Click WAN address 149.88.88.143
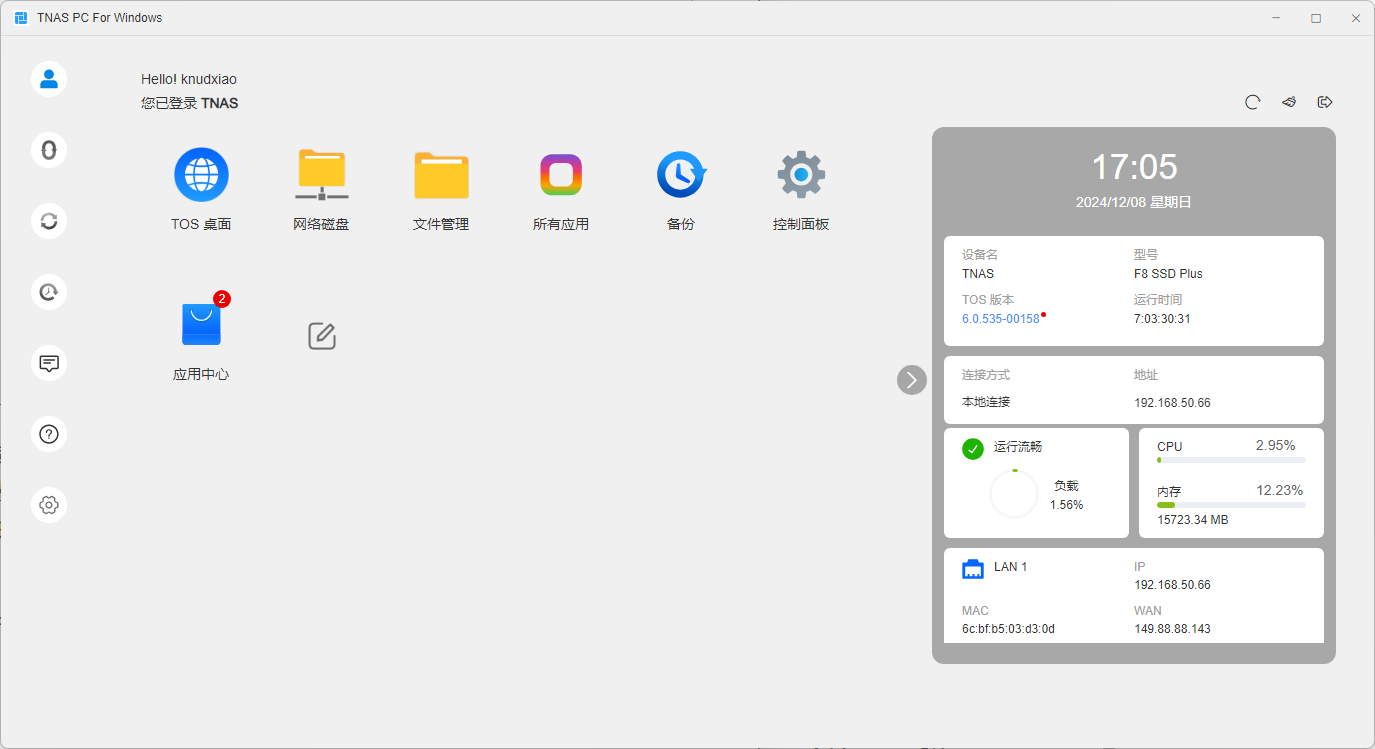Screen dimensions: 1375x749 1172,629
